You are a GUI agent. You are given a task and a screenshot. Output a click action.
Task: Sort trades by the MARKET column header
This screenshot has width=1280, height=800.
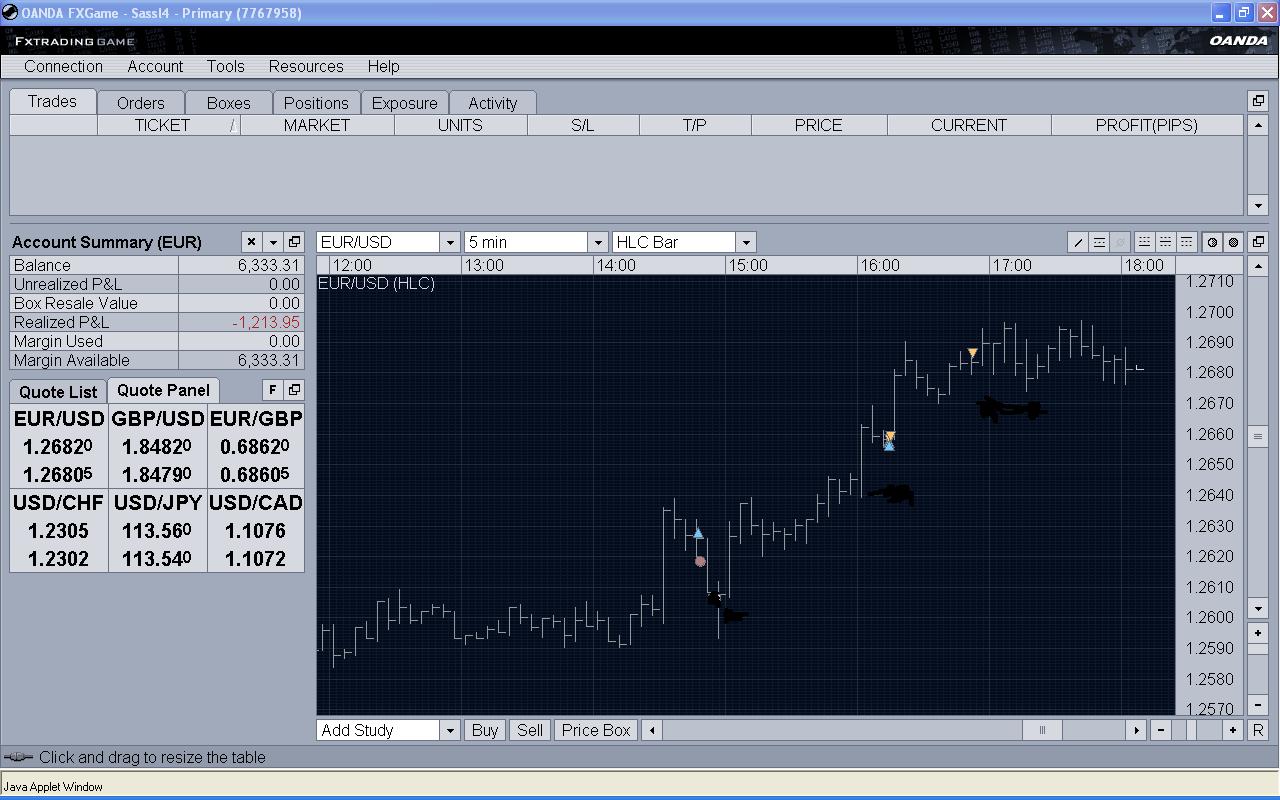tap(317, 125)
